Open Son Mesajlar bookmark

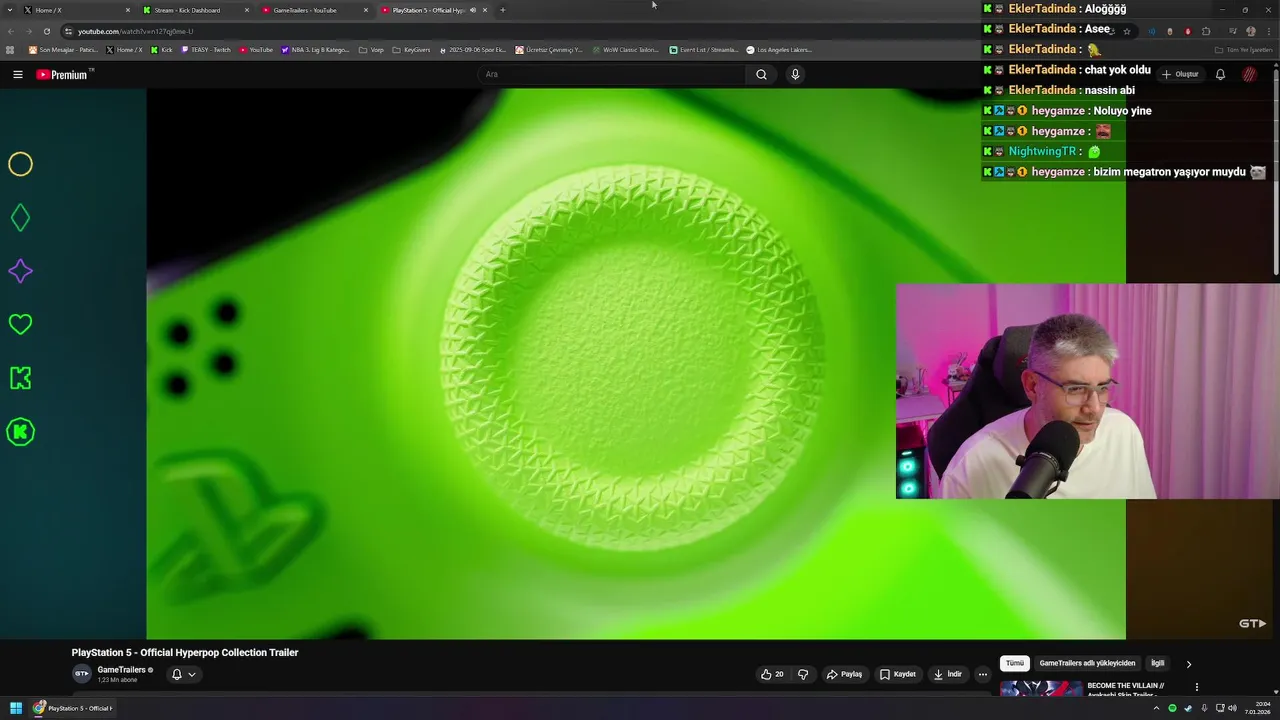63,50
